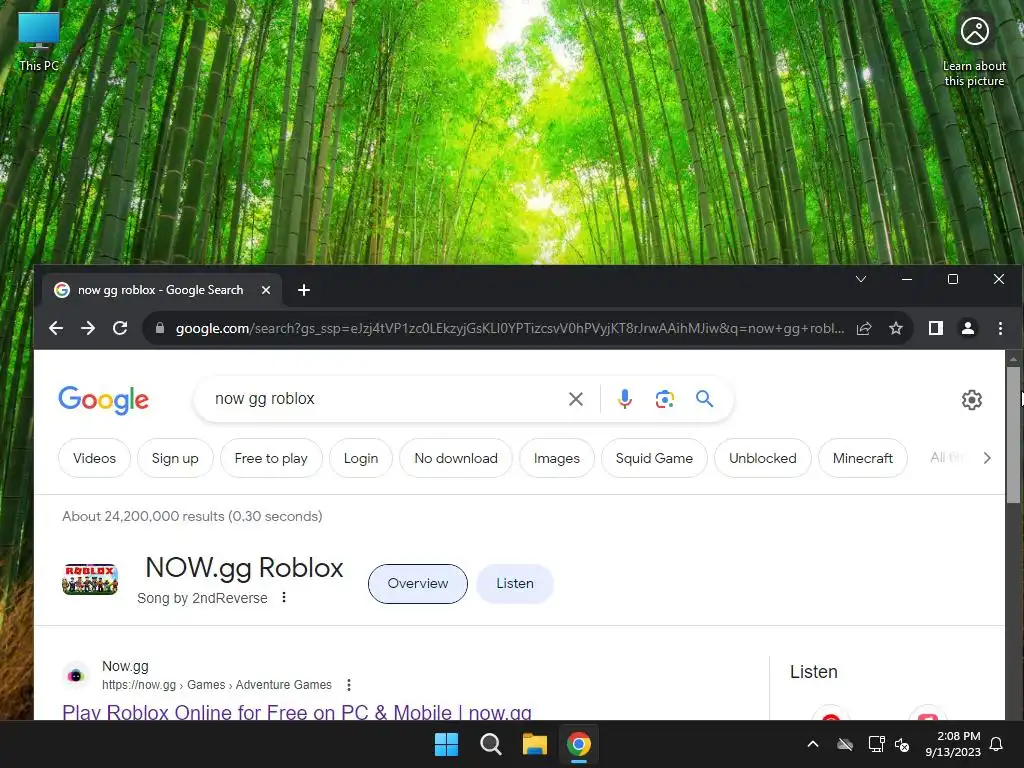Click the OneDrive cloud tray icon
The width and height of the screenshot is (1024, 768).
coord(845,744)
